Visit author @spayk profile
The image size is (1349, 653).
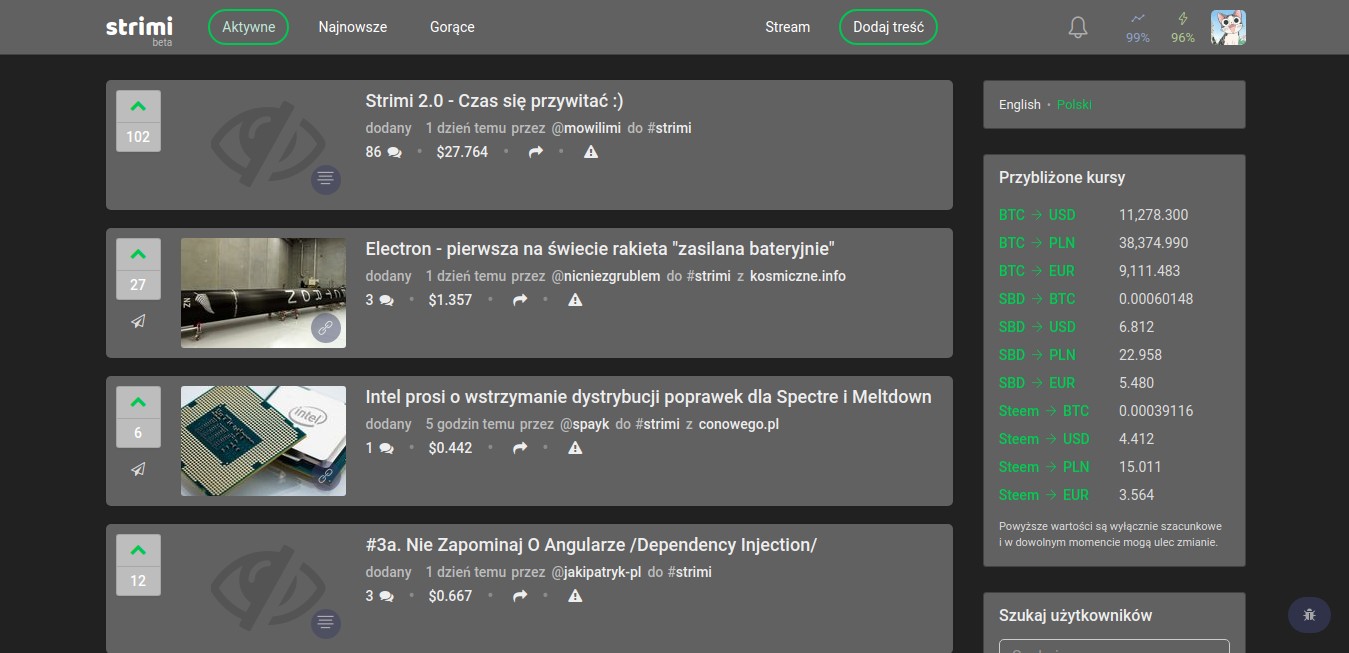tap(584, 424)
